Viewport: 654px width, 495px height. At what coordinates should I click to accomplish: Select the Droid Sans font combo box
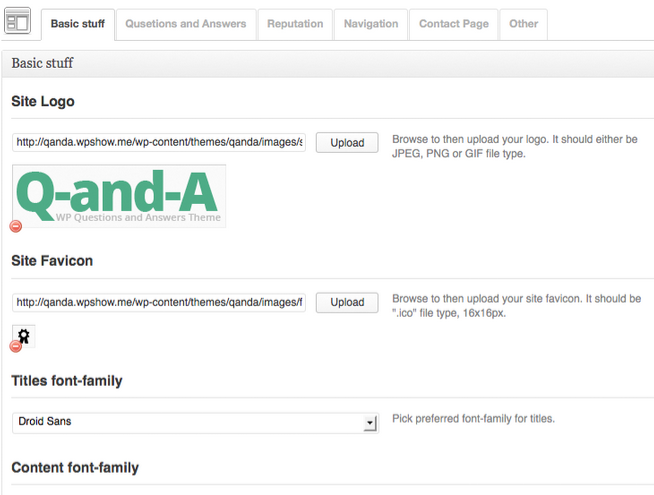click(x=196, y=423)
